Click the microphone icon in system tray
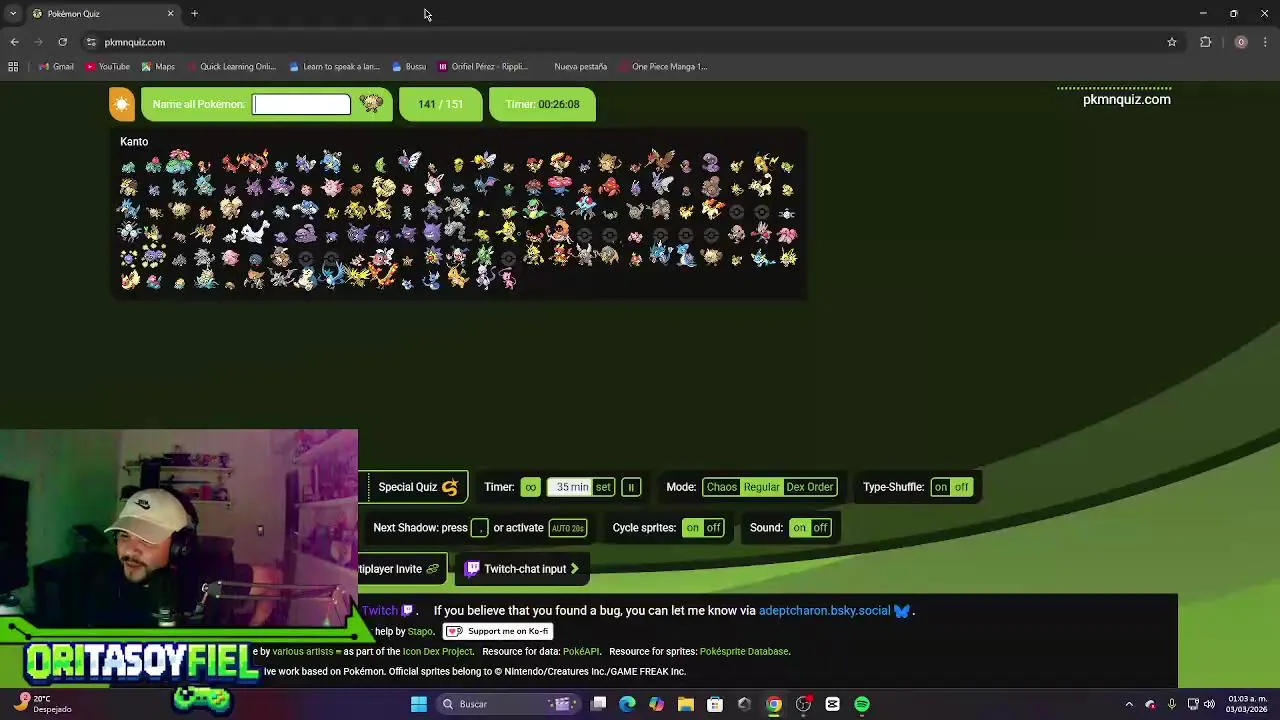The width and height of the screenshot is (1280, 720). point(1171,704)
